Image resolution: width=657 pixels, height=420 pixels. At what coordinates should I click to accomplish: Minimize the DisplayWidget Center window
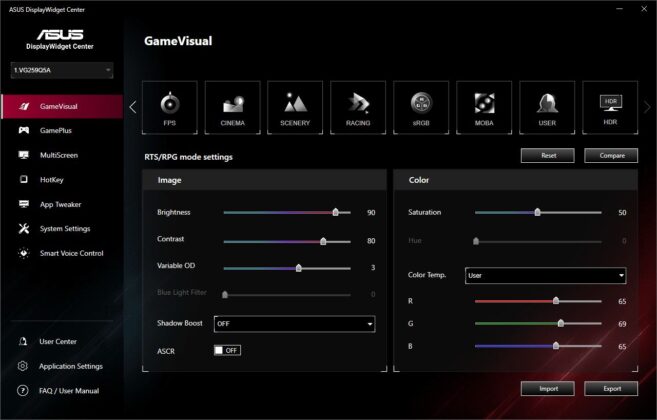coord(619,8)
